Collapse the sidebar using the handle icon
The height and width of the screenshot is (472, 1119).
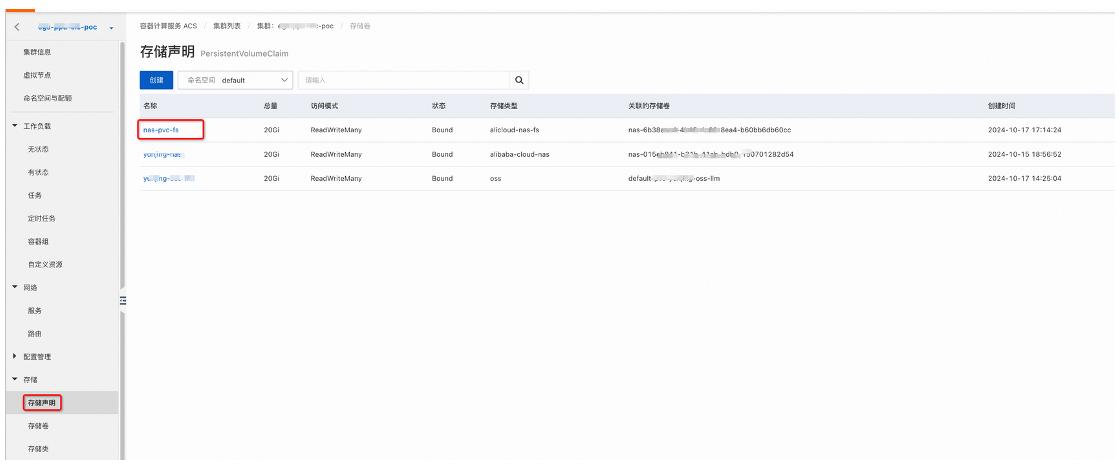click(x=122, y=300)
